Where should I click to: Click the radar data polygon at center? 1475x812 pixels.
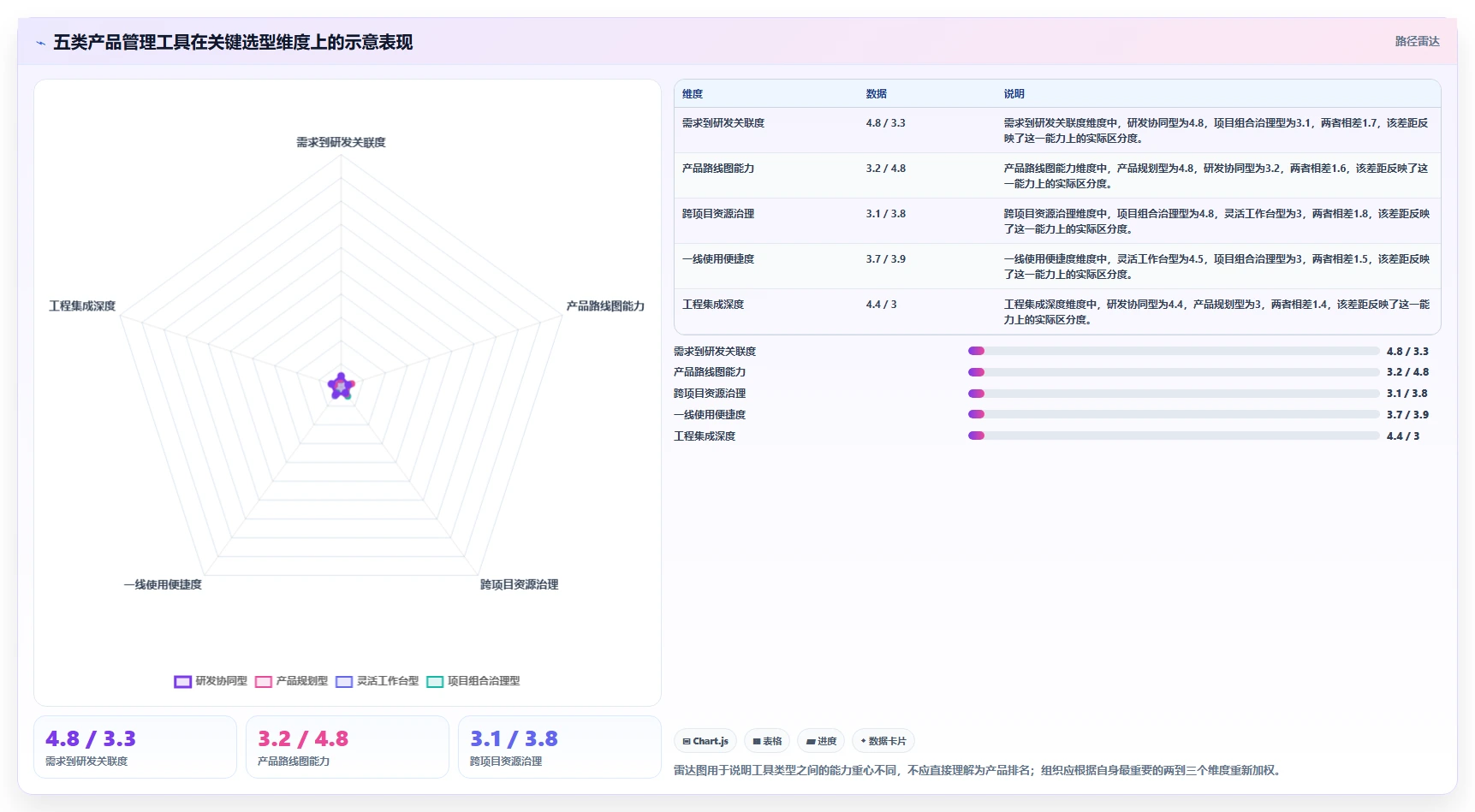coord(342,387)
